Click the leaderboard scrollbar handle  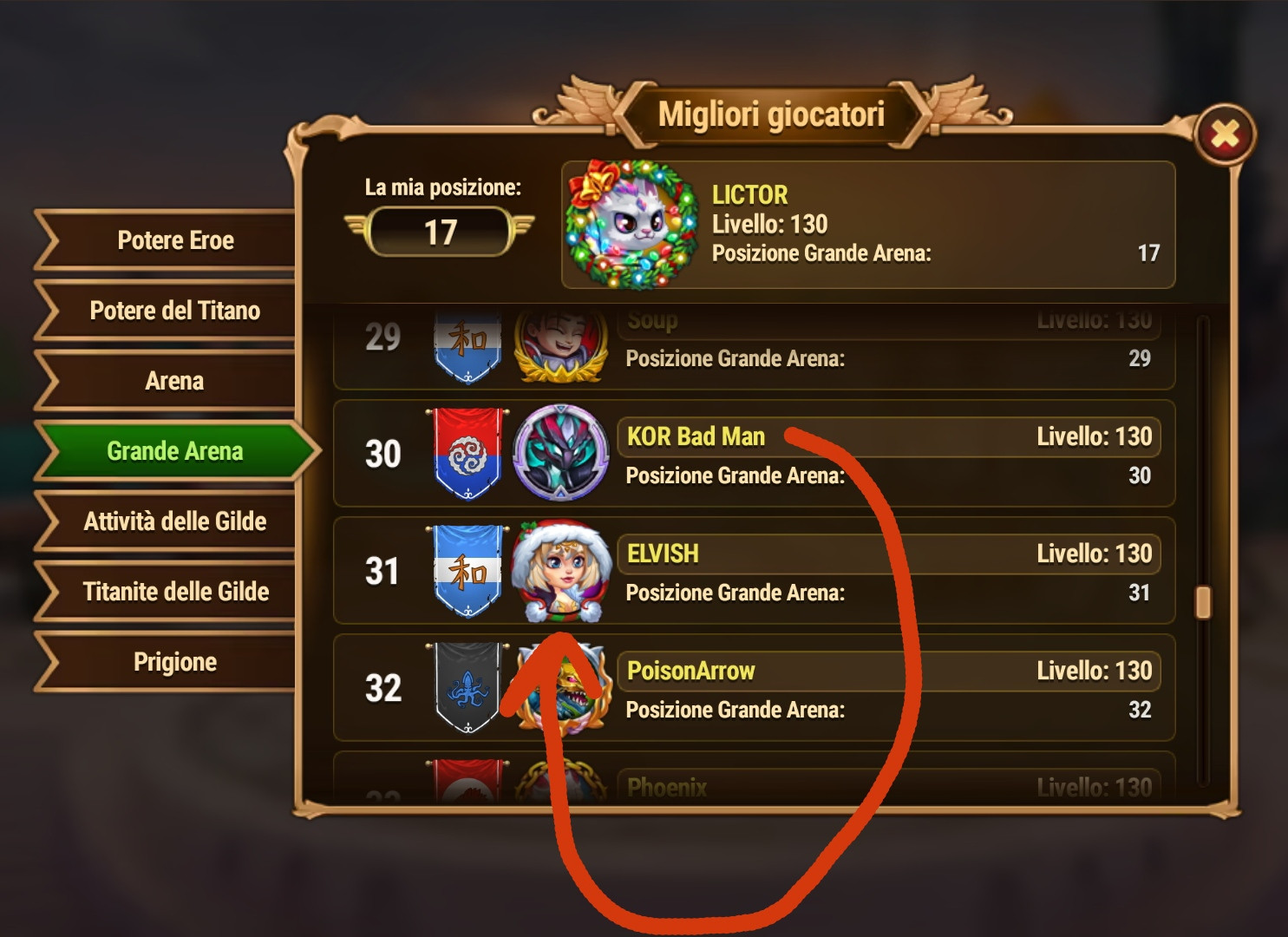tap(1203, 602)
